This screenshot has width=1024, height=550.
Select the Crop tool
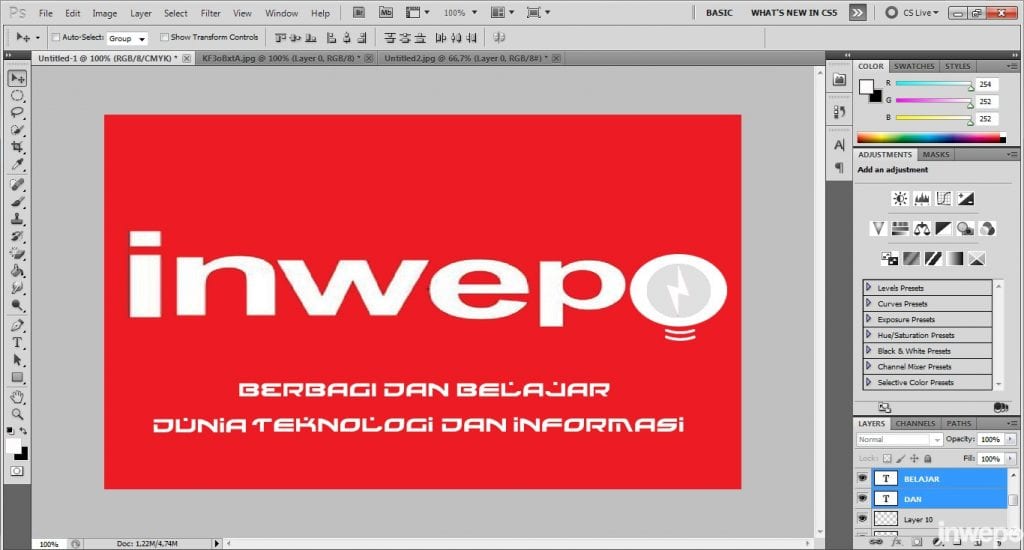pos(17,146)
